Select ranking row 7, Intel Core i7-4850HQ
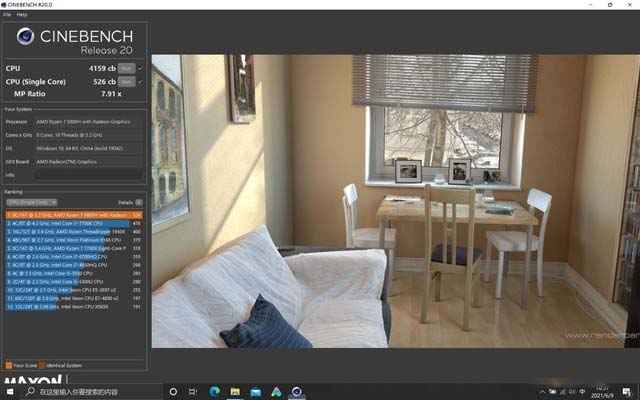Image resolution: width=640 pixels, height=400 pixels. tap(74, 265)
